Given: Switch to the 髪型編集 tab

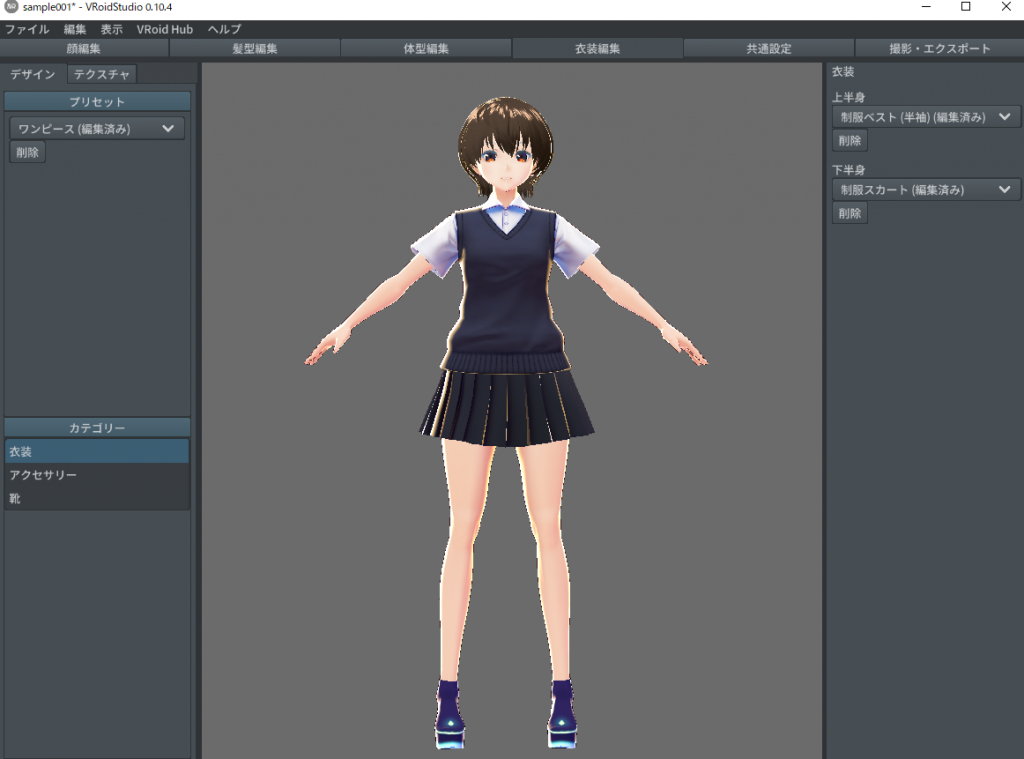Looking at the screenshot, I should 255,48.
